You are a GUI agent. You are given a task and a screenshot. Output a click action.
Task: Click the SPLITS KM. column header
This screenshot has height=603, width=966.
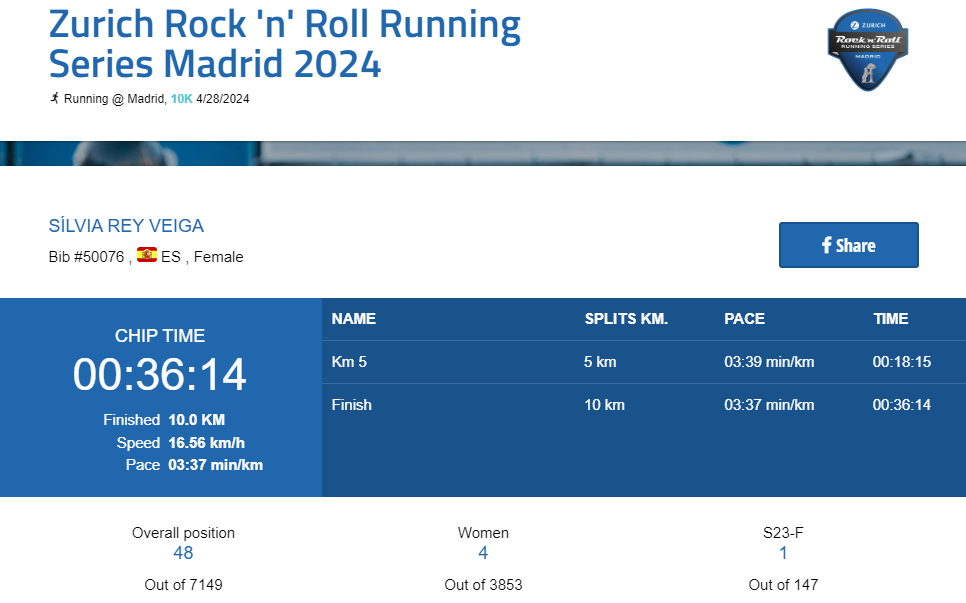pyautogui.click(x=626, y=318)
